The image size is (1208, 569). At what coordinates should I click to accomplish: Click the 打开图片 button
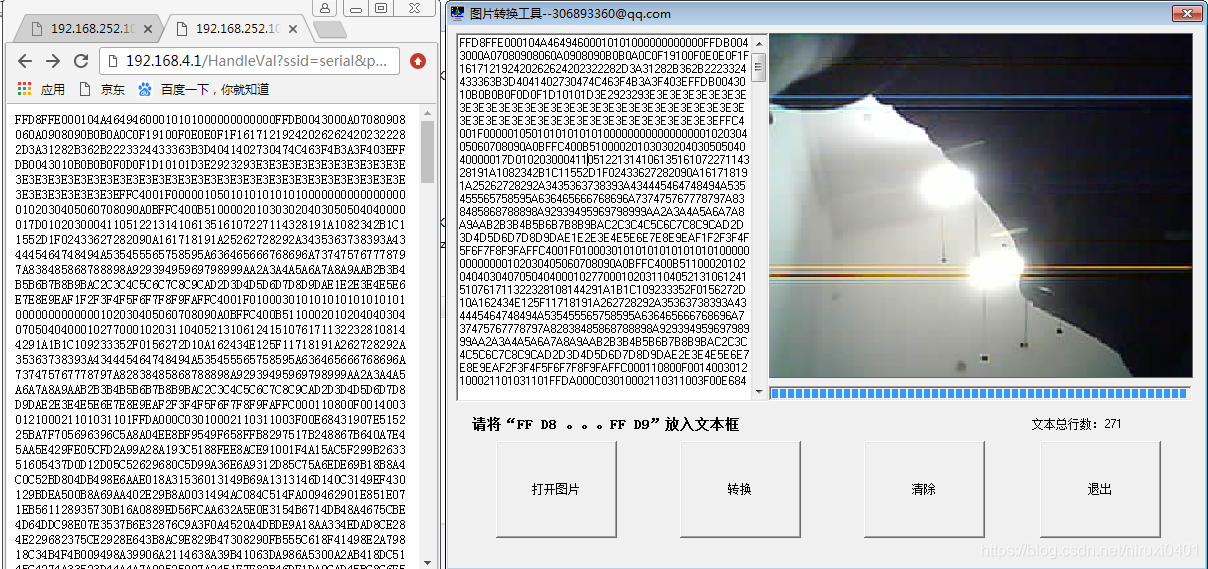pyautogui.click(x=555, y=489)
